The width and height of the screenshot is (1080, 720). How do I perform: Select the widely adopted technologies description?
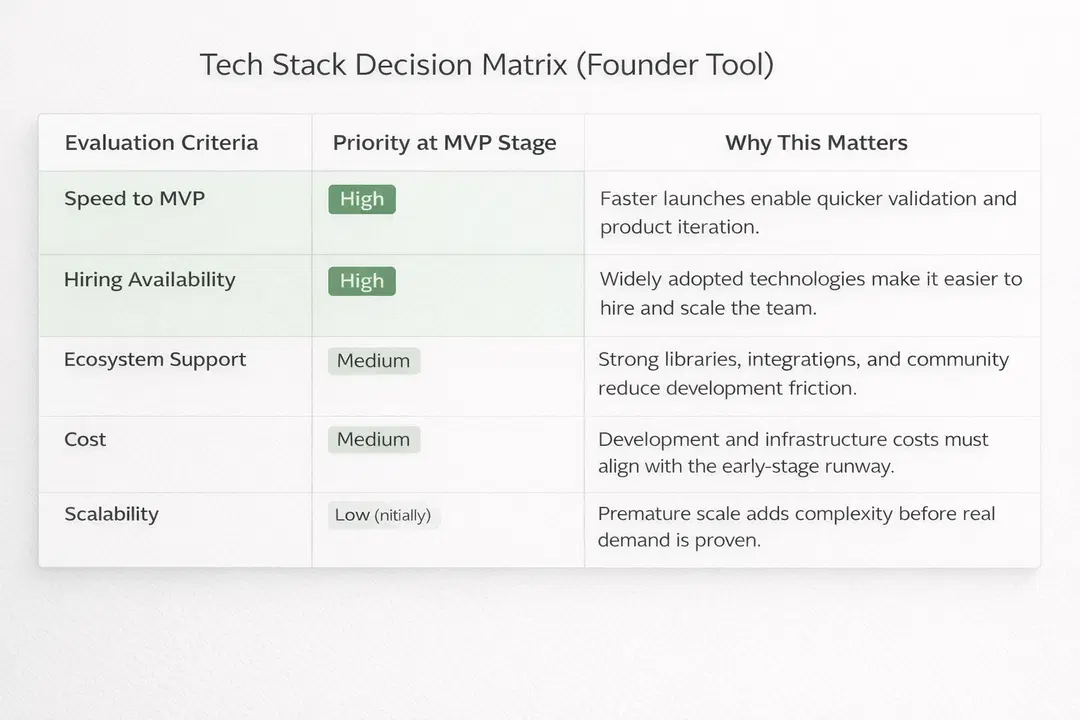point(810,294)
